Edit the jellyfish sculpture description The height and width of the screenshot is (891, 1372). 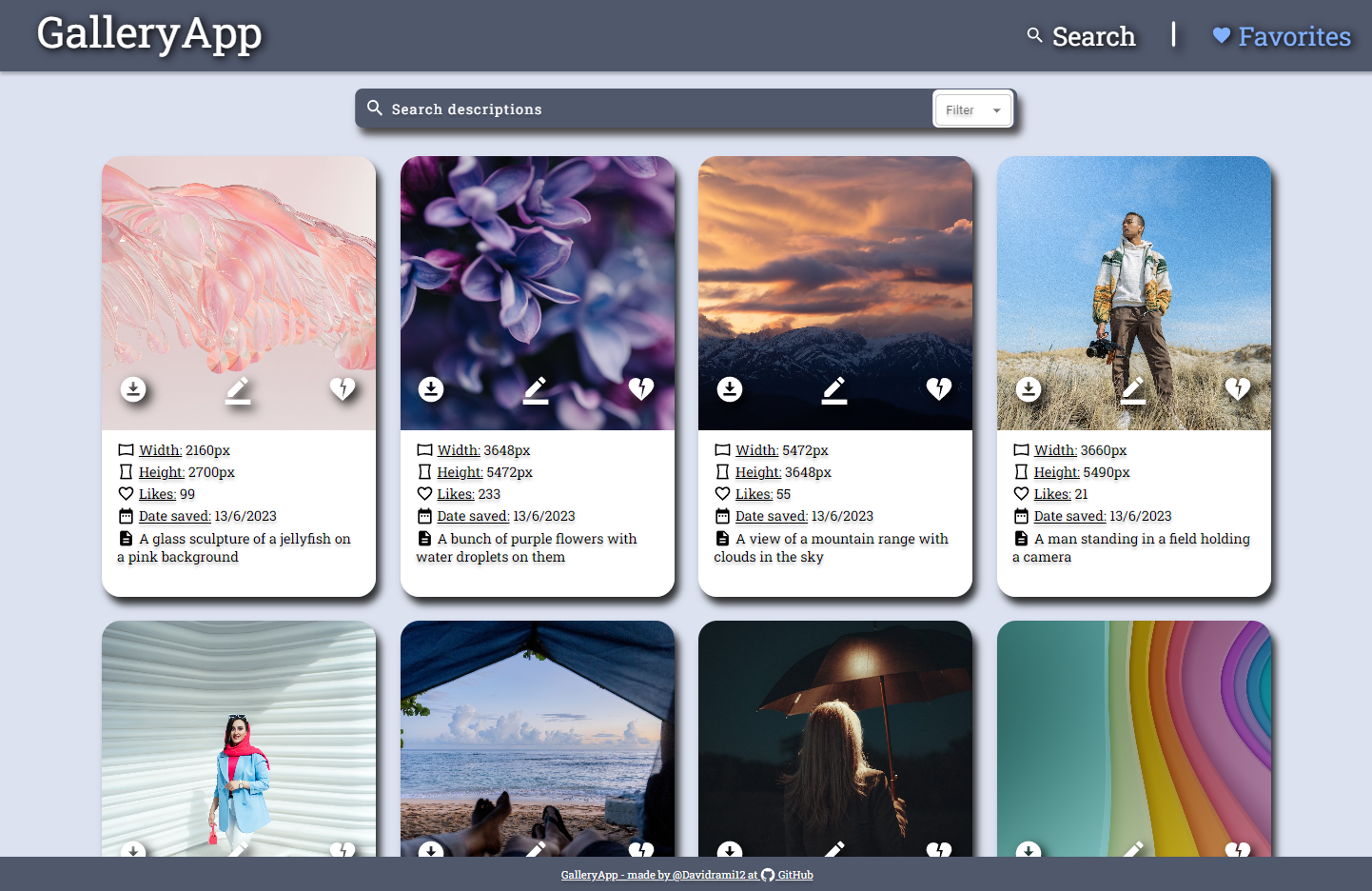click(x=238, y=389)
